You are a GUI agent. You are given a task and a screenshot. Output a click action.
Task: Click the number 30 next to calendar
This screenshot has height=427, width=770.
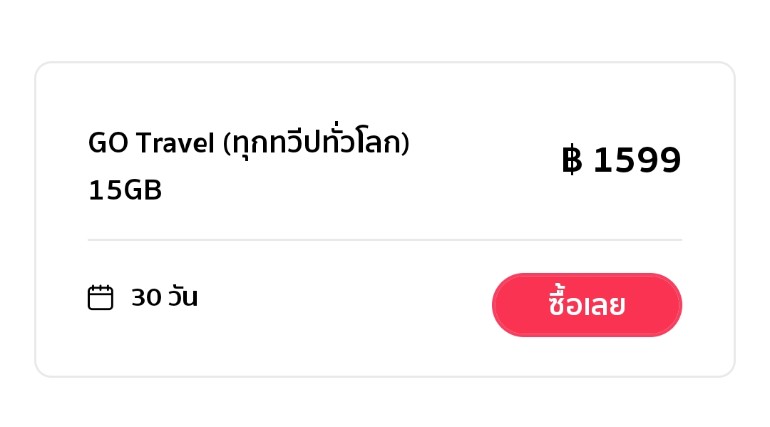(x=146, y=297)
